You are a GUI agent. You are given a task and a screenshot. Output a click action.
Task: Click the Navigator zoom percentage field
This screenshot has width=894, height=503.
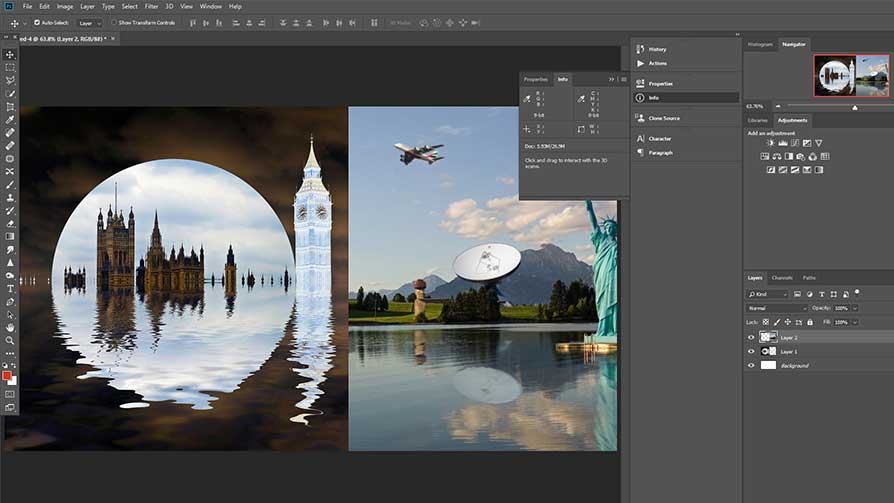pos(755,107)
